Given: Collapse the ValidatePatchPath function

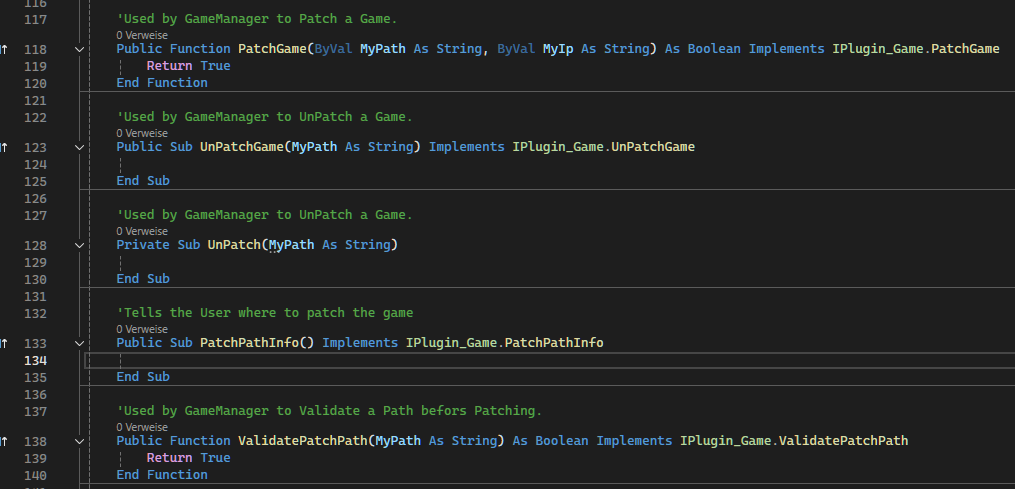Looking at the screenshot, I should (x=80, y=441).
